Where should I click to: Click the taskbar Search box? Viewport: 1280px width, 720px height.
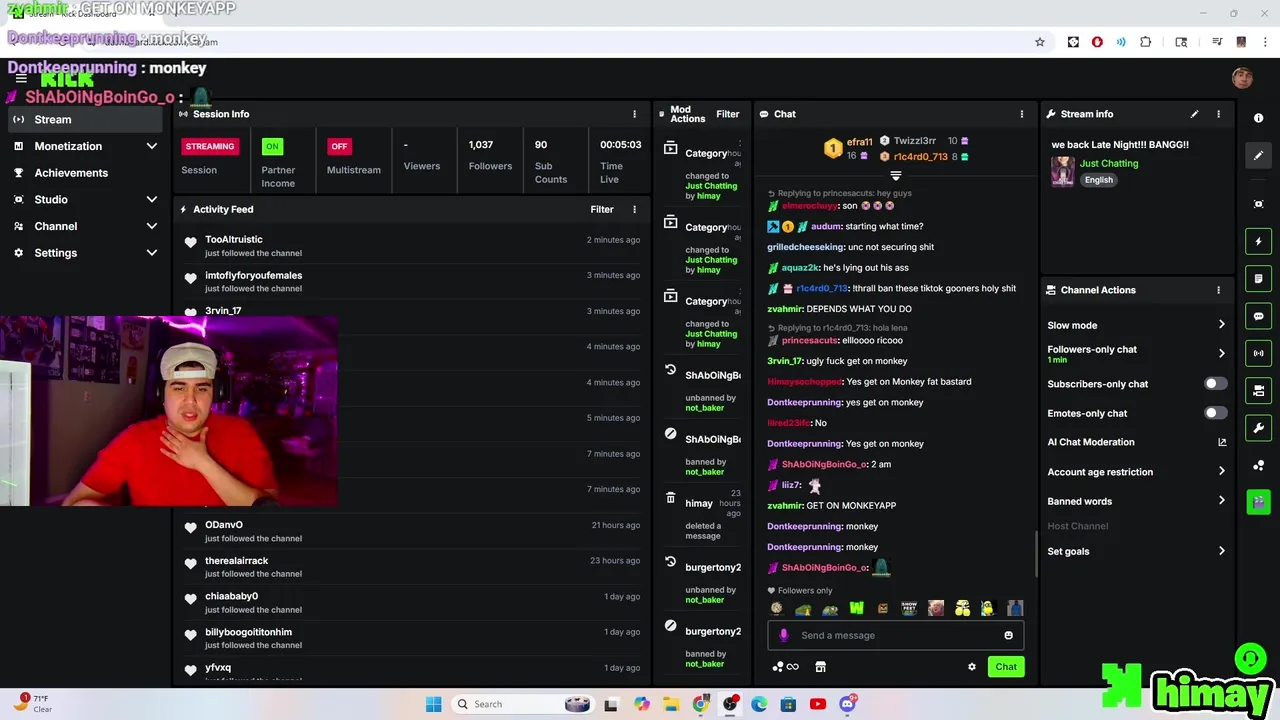[x=522, y=704]
